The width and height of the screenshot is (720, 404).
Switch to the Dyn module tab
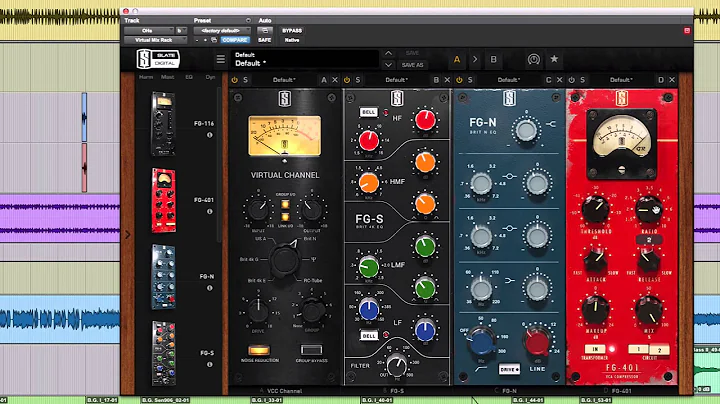click(x=210, y=77)
